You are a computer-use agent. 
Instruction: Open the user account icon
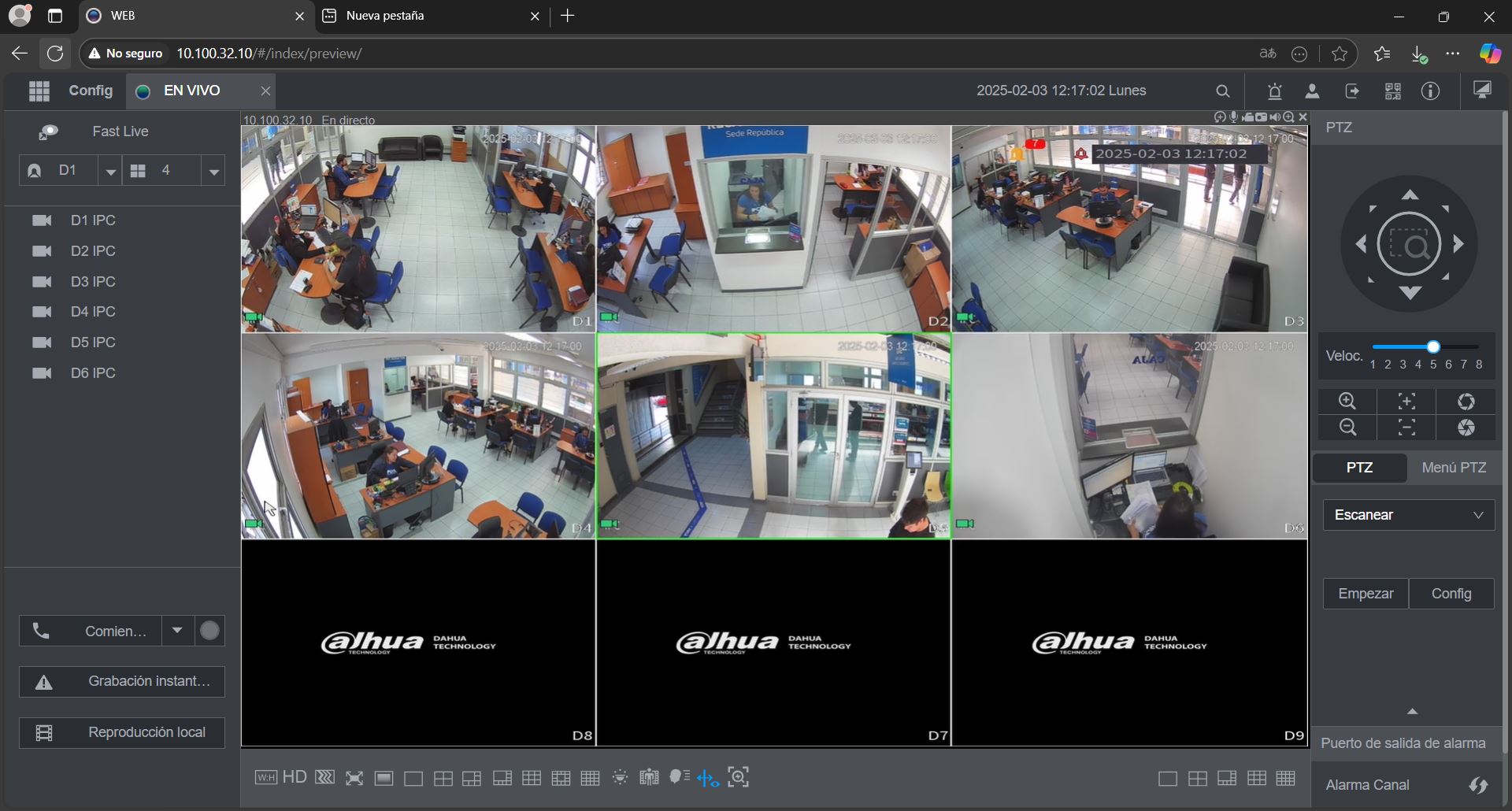pos(1312,91)
